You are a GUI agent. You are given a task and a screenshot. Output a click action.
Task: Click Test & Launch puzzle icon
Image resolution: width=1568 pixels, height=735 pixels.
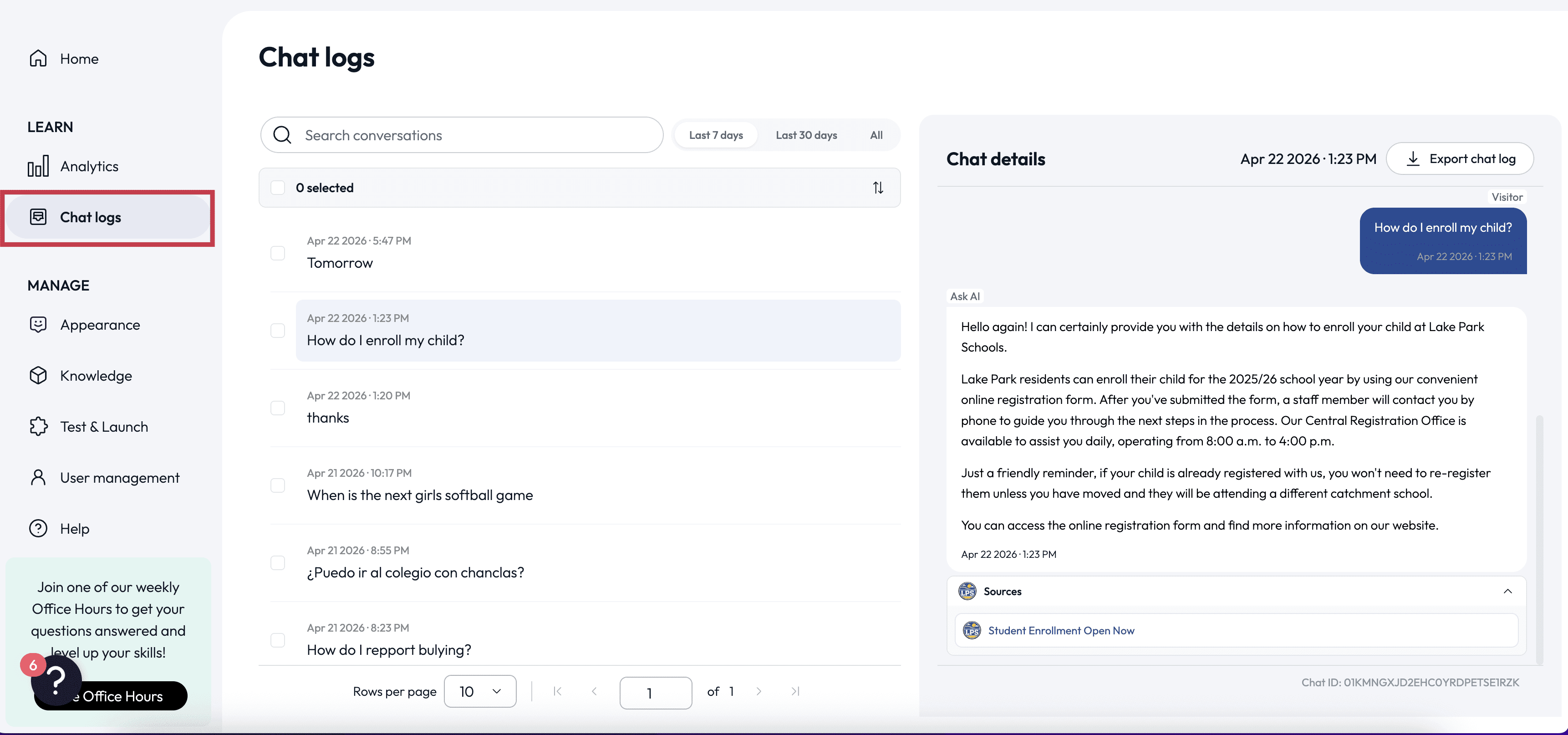pos(38,426)
